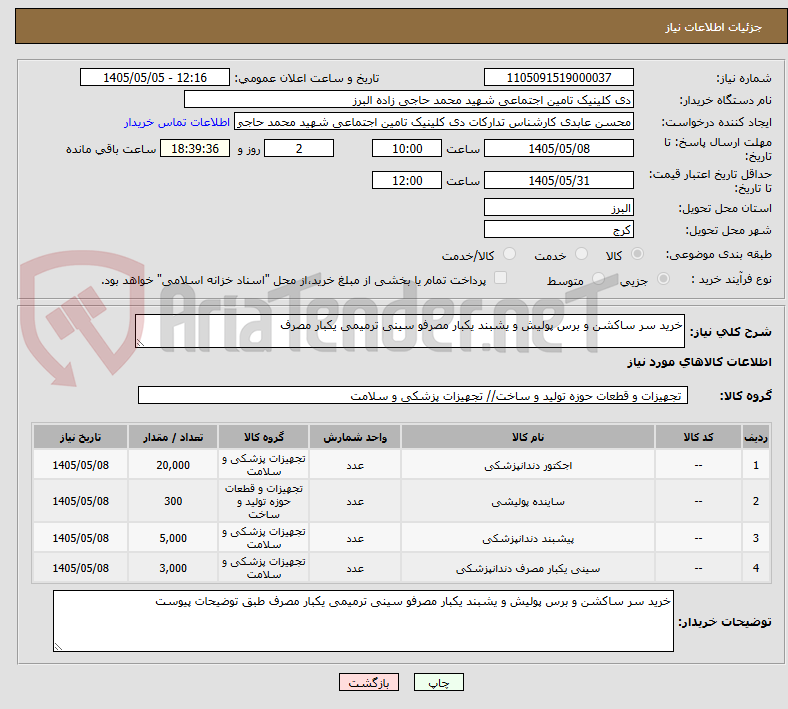Click the goods group field
The height and width of the screenshot is (709, 788).
pos(413,395)
